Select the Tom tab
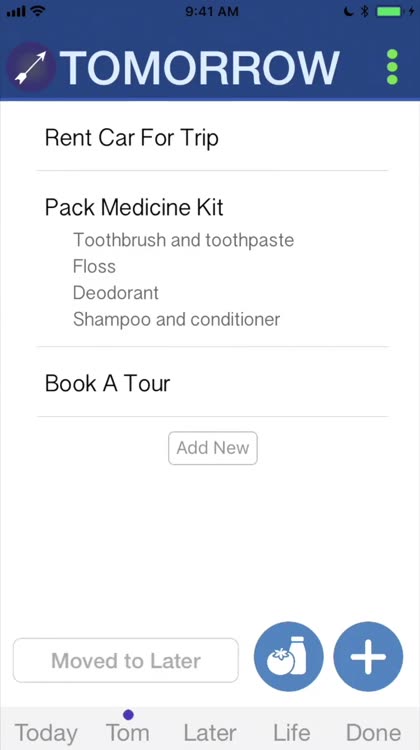 [x=128, y=732]
